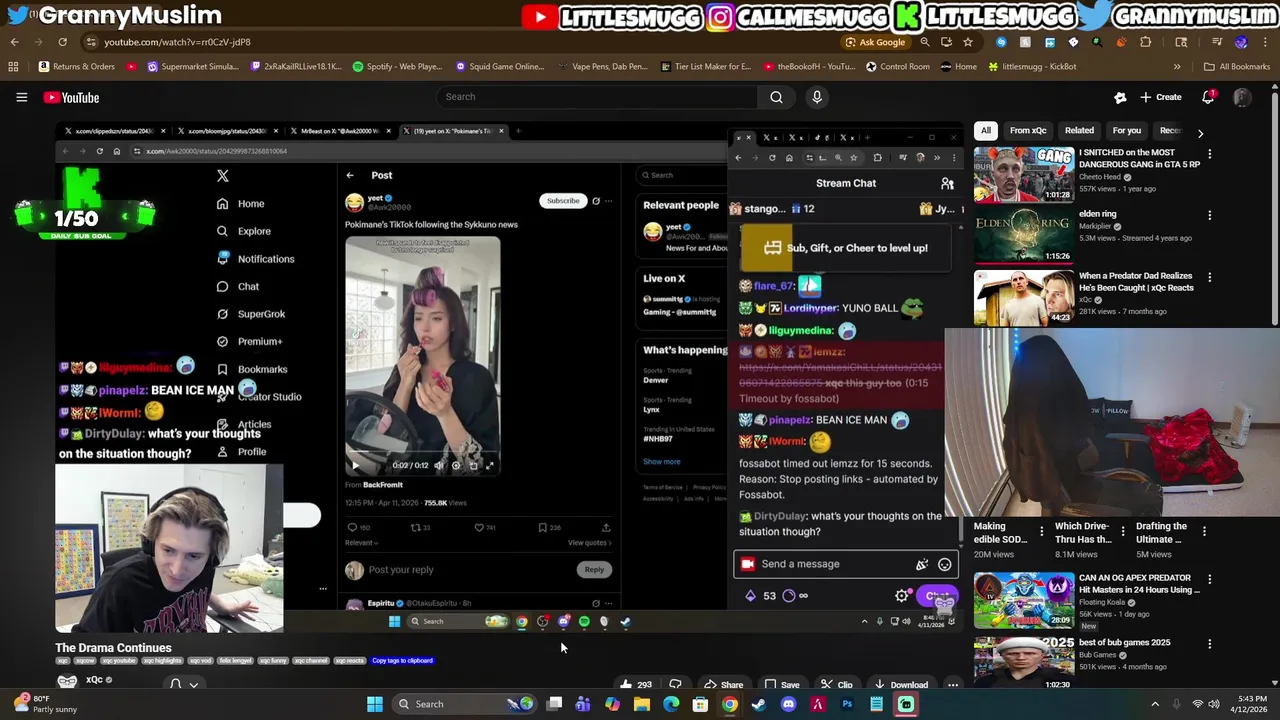Viewport: 1280px width, 720px height.
Task: Open the YouTube account avatar menu
Action: pyautogui.click(x=1242, y=97)
